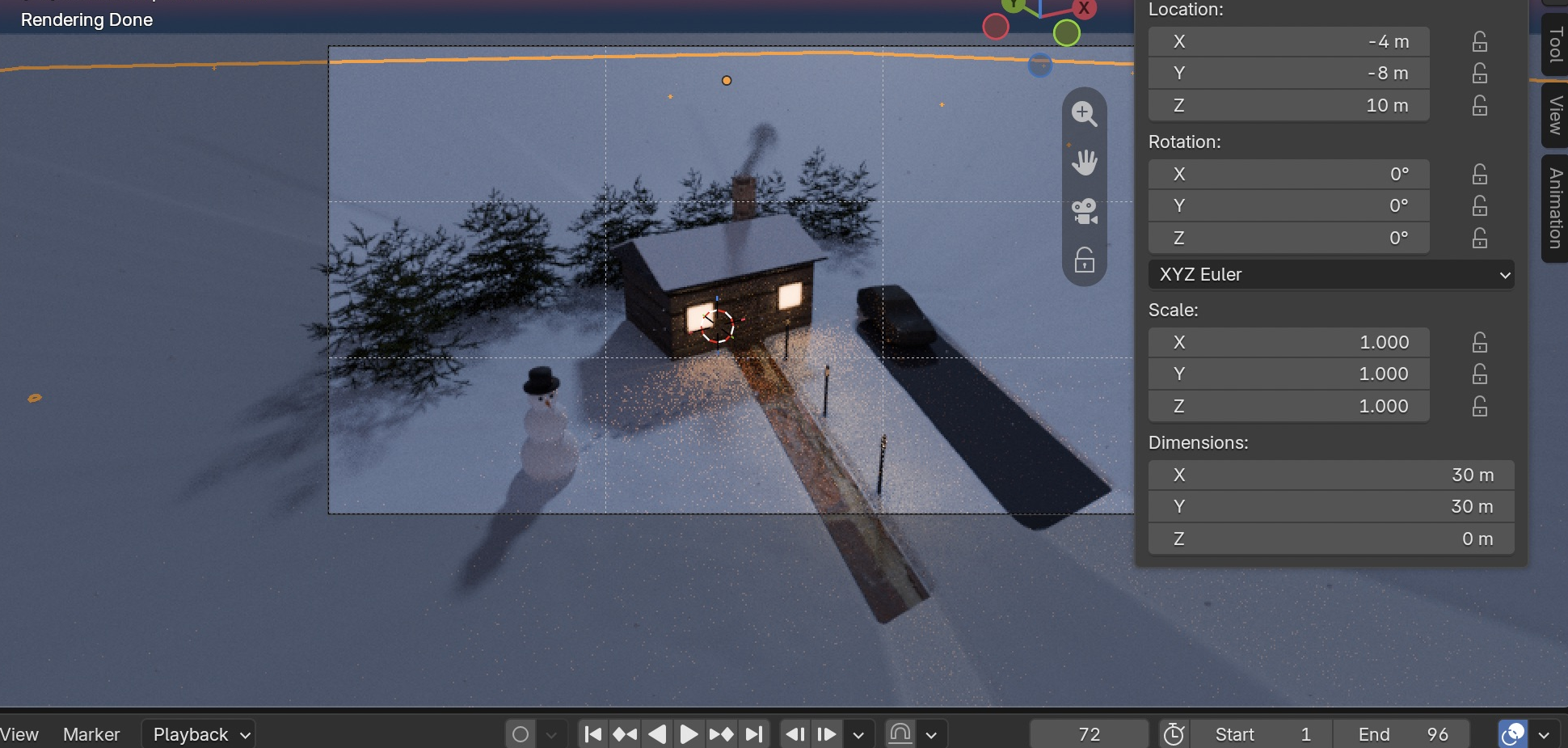Toggle the lock for Rotation Y
The image size is (1568, 748).
pos(1480,206)
